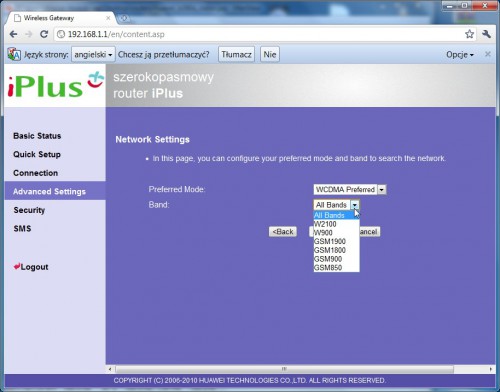
Task: Click the <Back button
Action: tap(283, 232)
